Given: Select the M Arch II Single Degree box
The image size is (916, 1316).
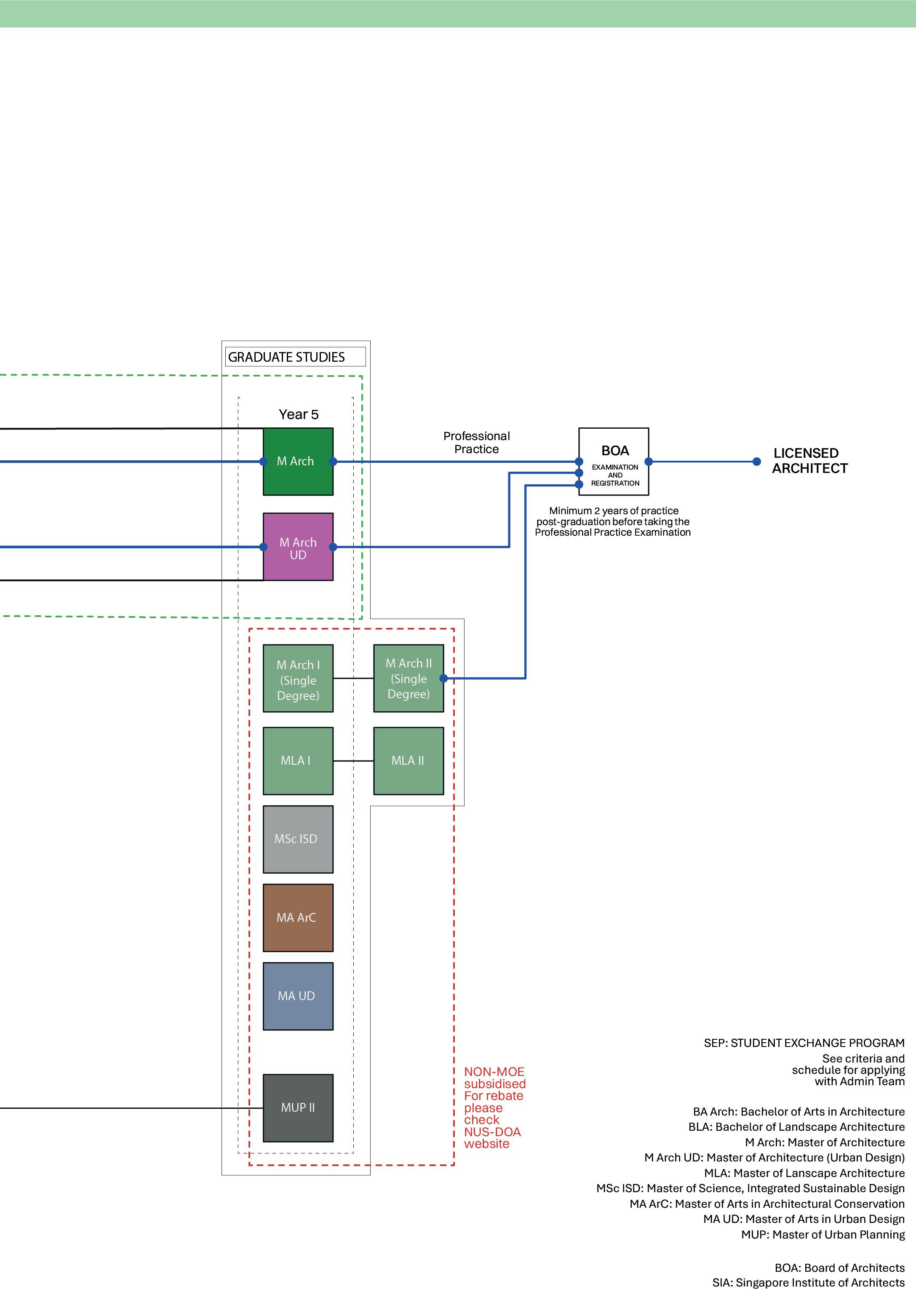Looking at the screenshot, I should coord(408,678).
